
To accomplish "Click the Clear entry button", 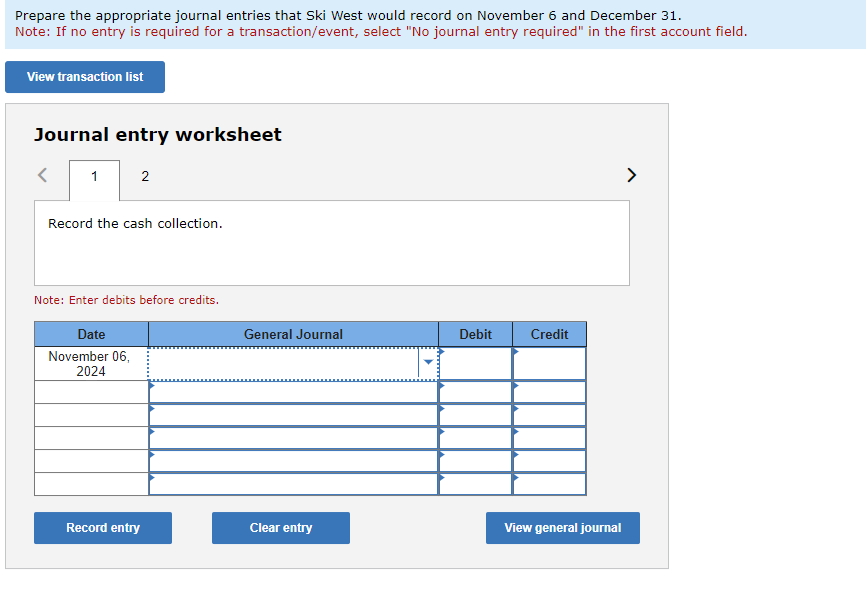I will click(x=280, y=528).
